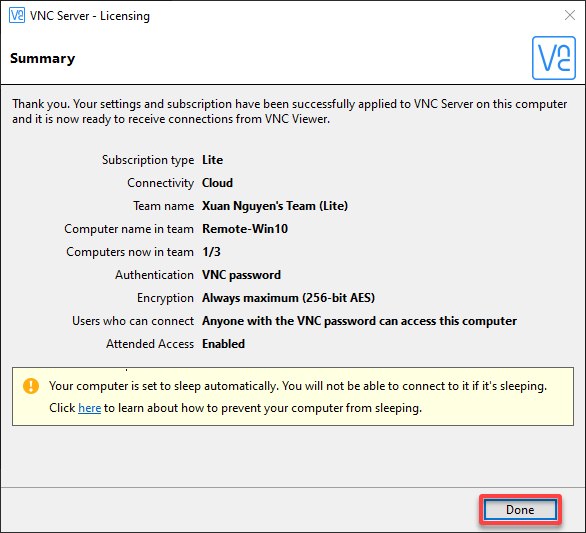Image resolution: width=586 pixels, height=533 pixels.
Task: Click the VNC Server - Licensing window title
Action: coord(90,16)
